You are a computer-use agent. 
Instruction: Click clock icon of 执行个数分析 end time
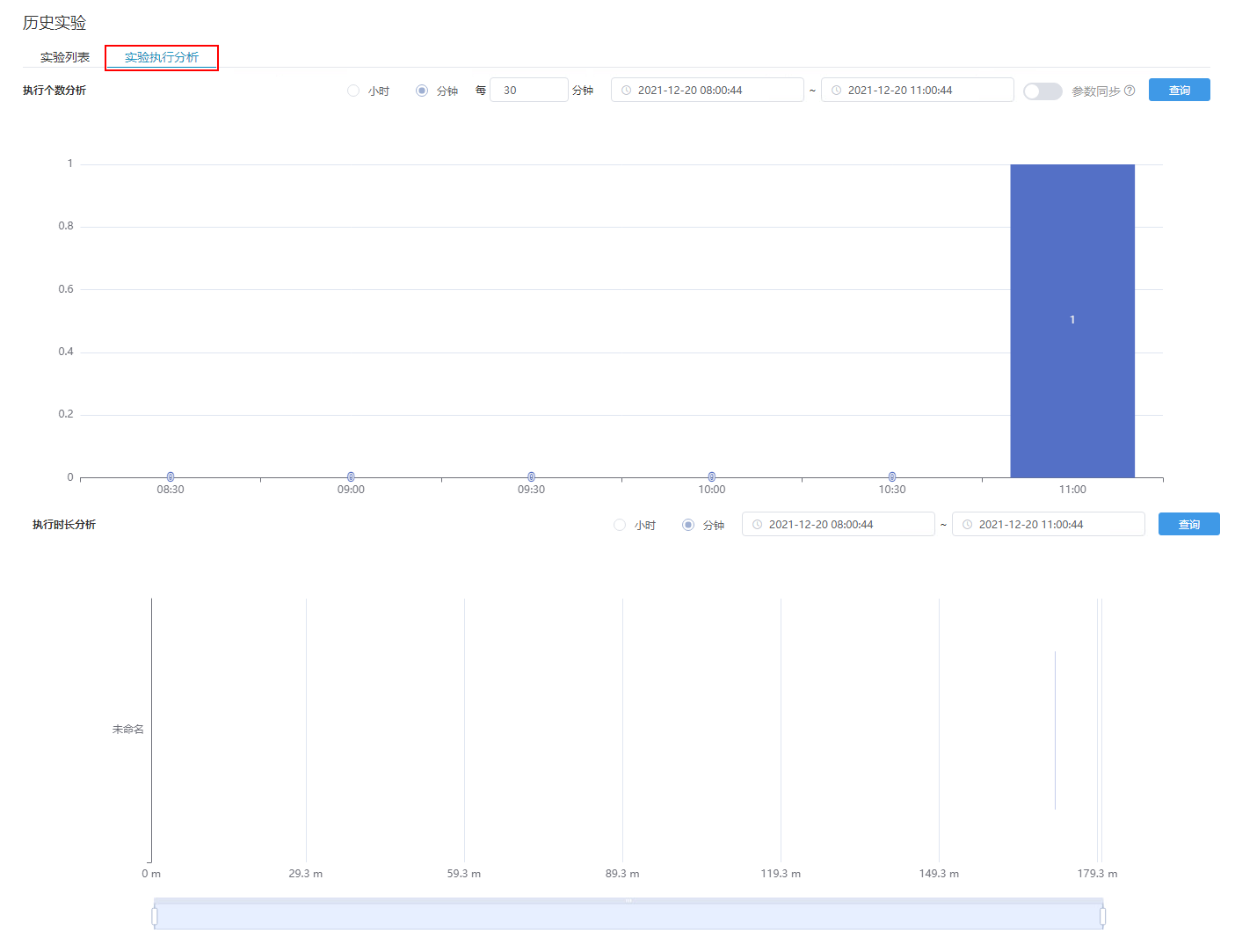tap(837, 90)
